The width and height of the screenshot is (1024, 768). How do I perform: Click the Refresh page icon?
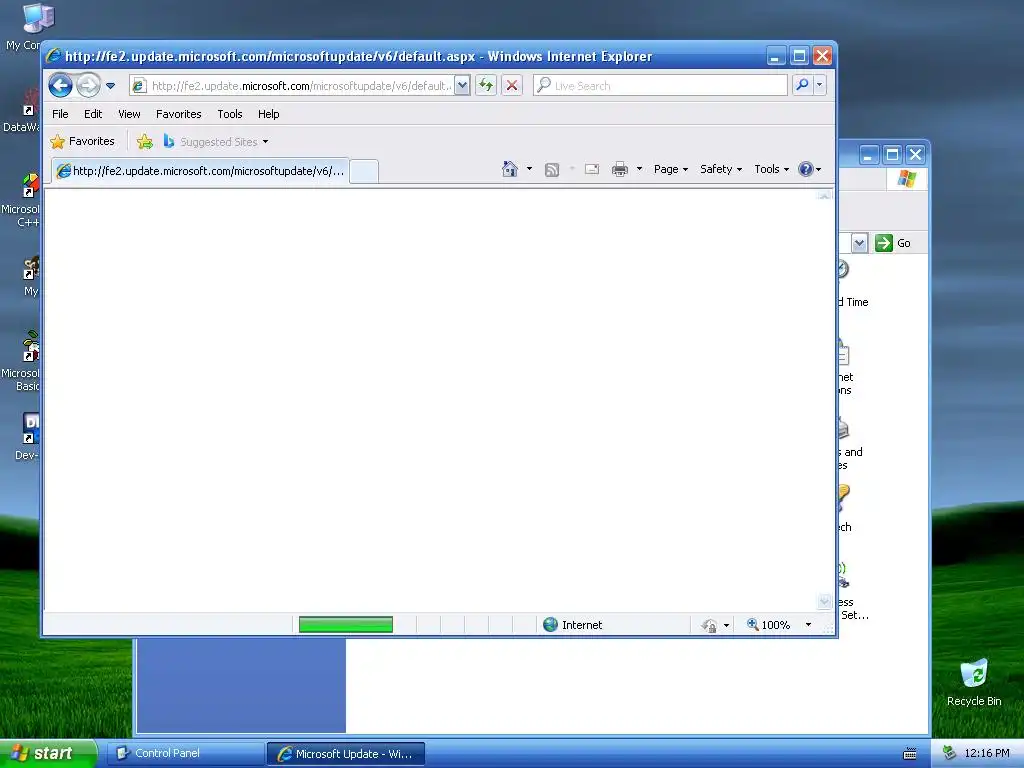click(x=486, y=86)
